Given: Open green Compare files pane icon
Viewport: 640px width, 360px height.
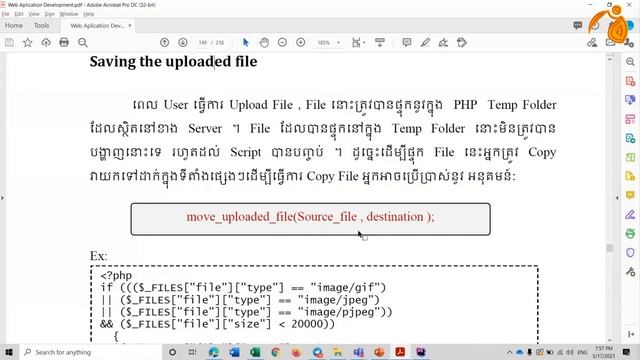Looking at the screenshot, I should point(630,157).
